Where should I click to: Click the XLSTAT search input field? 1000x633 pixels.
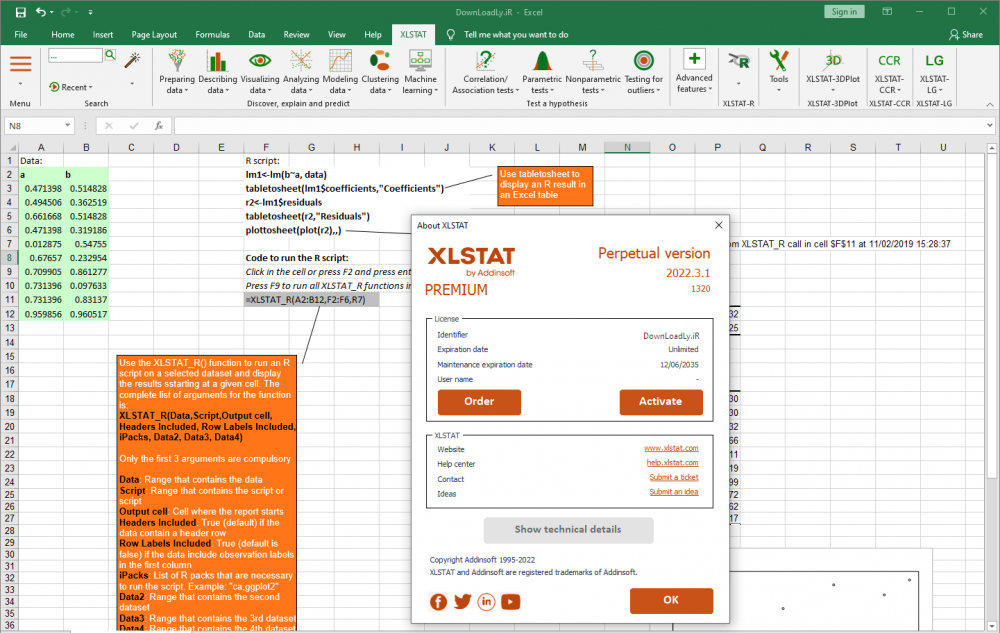(x=75, y=55)
